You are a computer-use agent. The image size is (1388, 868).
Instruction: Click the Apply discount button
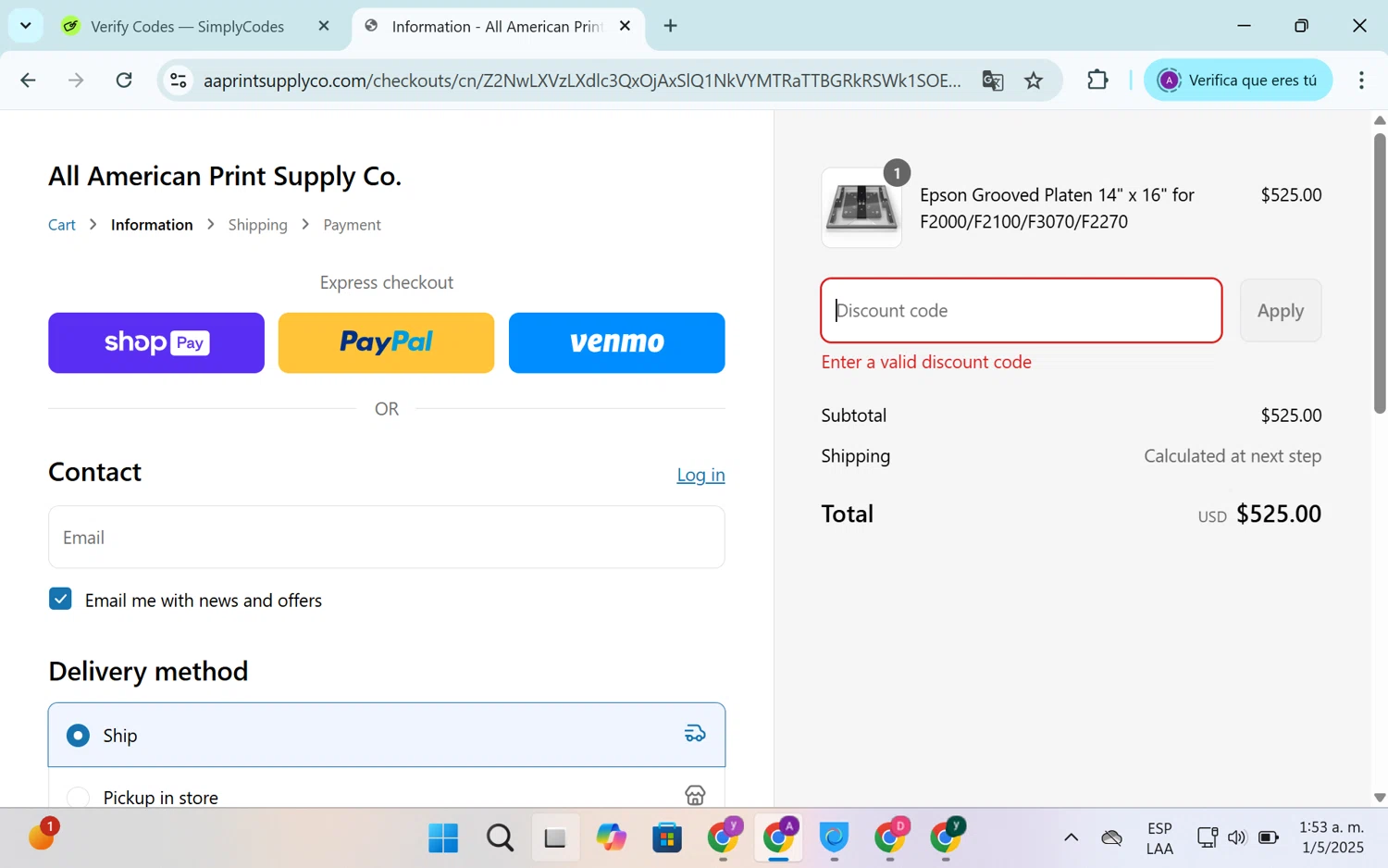tap(1281, 311)
